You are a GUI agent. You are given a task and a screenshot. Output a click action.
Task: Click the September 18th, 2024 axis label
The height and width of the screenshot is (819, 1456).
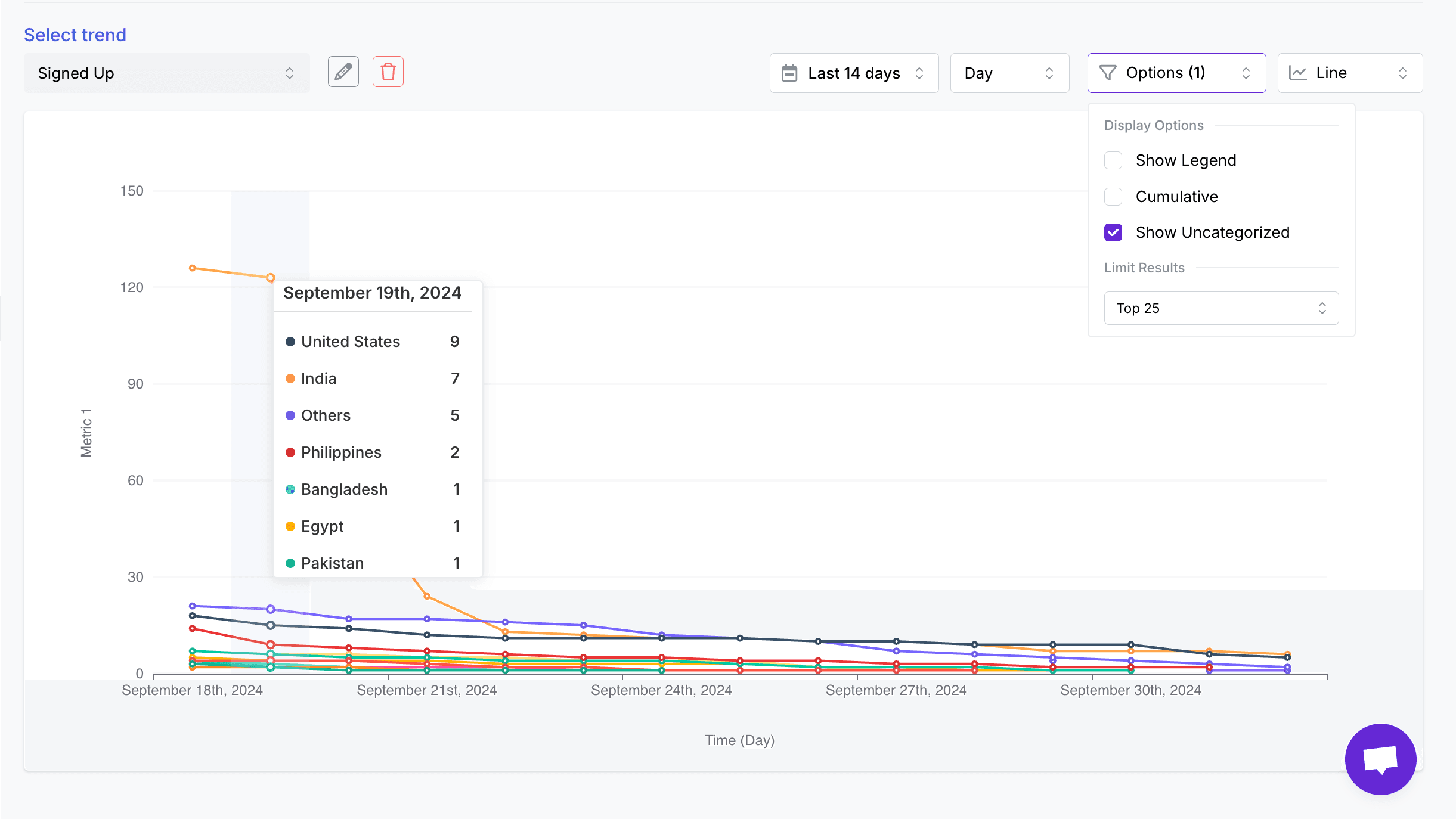click(x=192, y=690)
